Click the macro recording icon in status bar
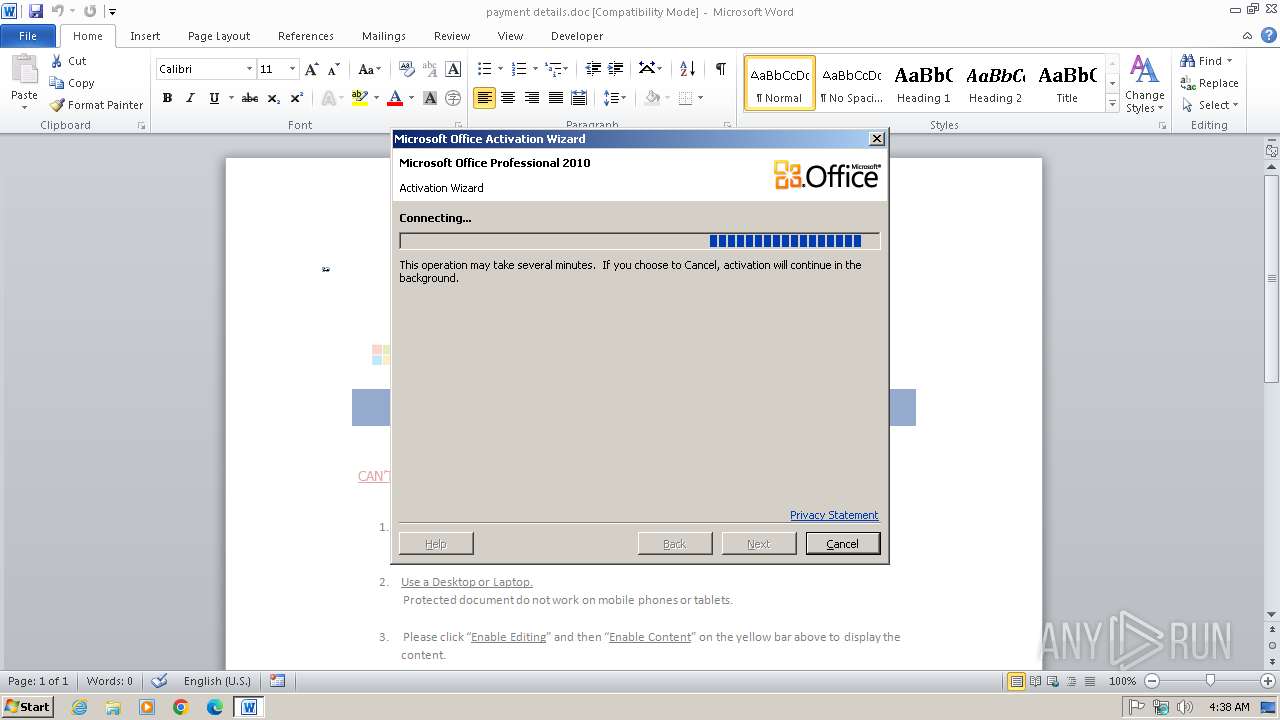The width and height of the screenshot is (1280, 720). [x=278, y=681]
